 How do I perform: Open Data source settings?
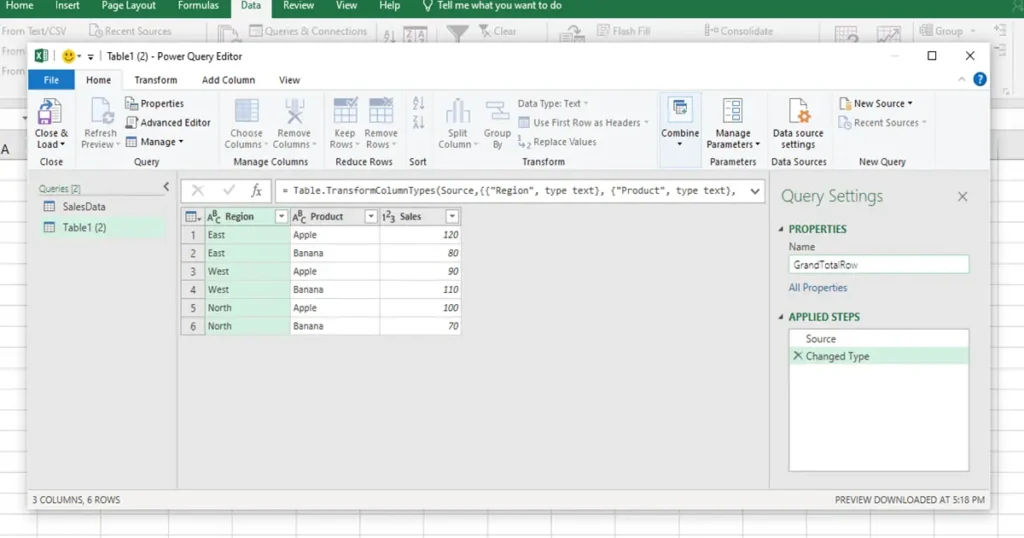tap(798, 123)
